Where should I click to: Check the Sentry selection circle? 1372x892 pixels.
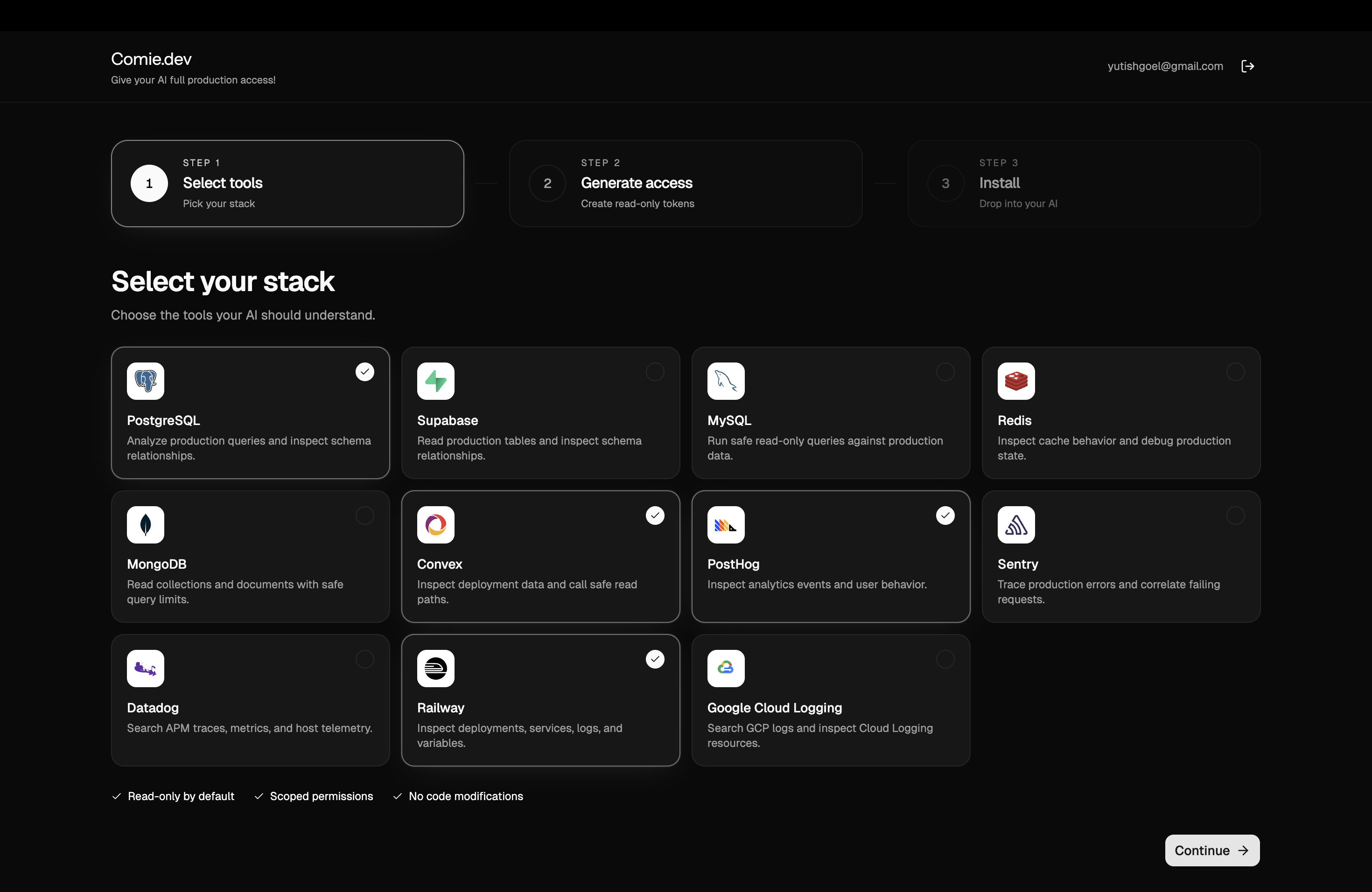(1235, 515)
